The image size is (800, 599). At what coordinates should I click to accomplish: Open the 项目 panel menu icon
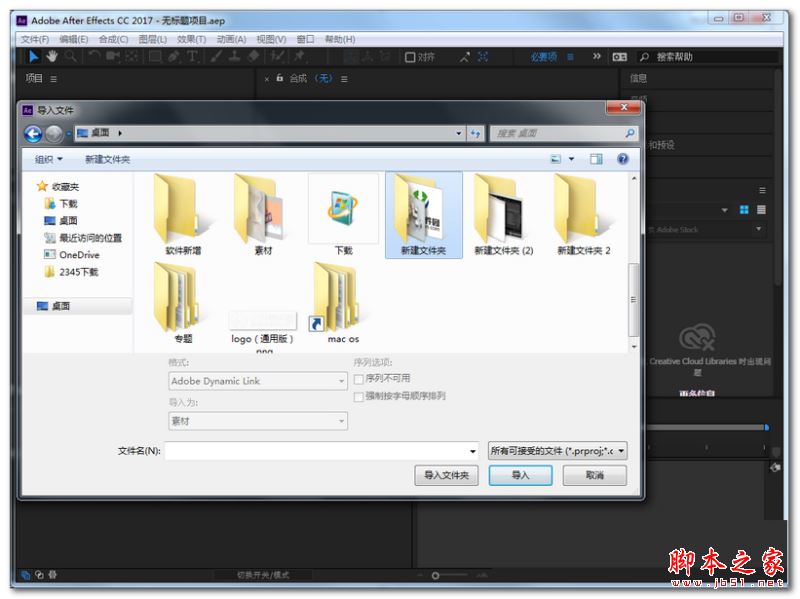pos(54,79)
